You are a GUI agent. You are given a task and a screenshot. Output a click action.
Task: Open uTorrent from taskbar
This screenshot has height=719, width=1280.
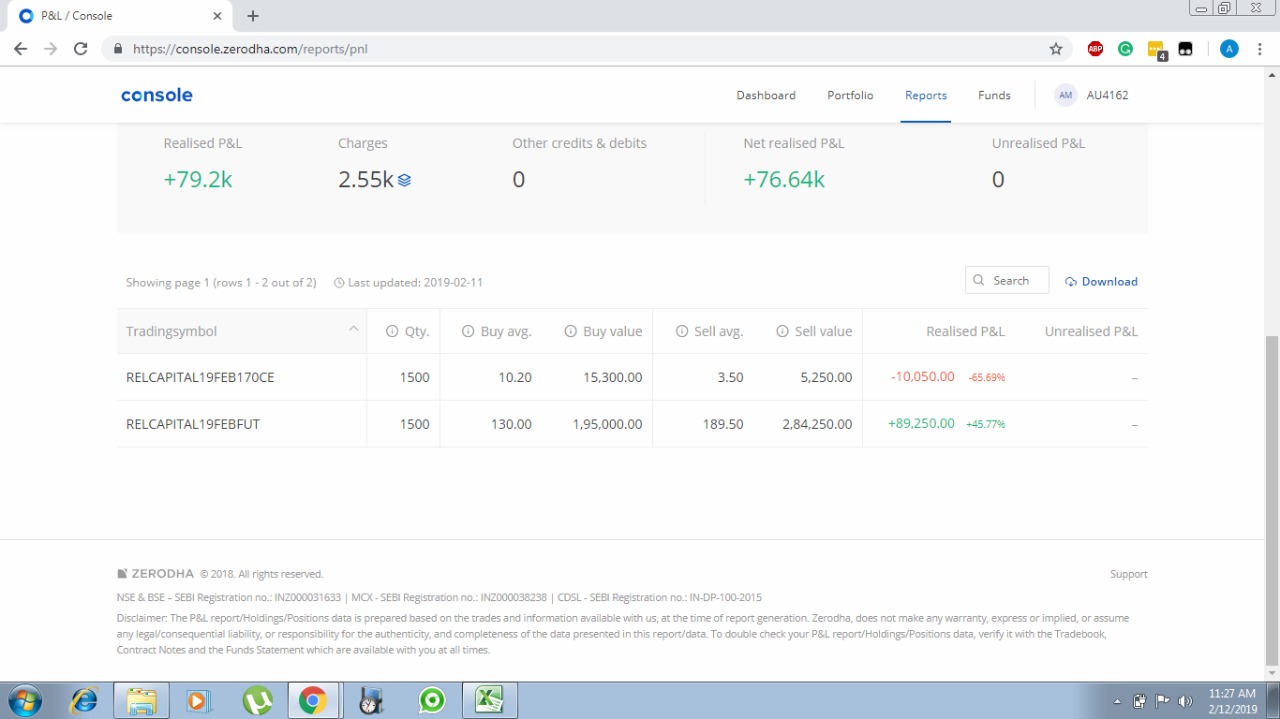pos(257,701)
